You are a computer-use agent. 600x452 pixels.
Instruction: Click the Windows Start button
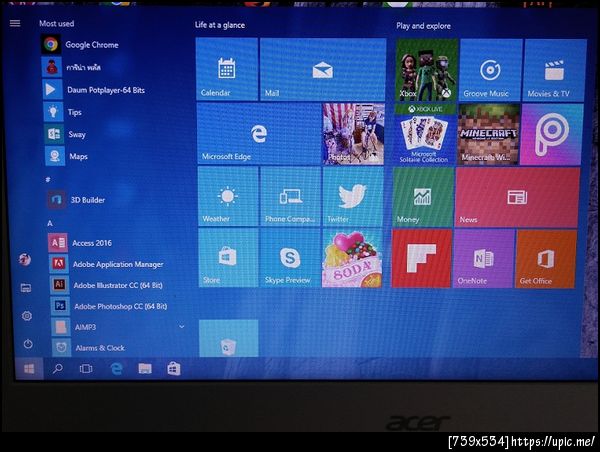(29, 369)
